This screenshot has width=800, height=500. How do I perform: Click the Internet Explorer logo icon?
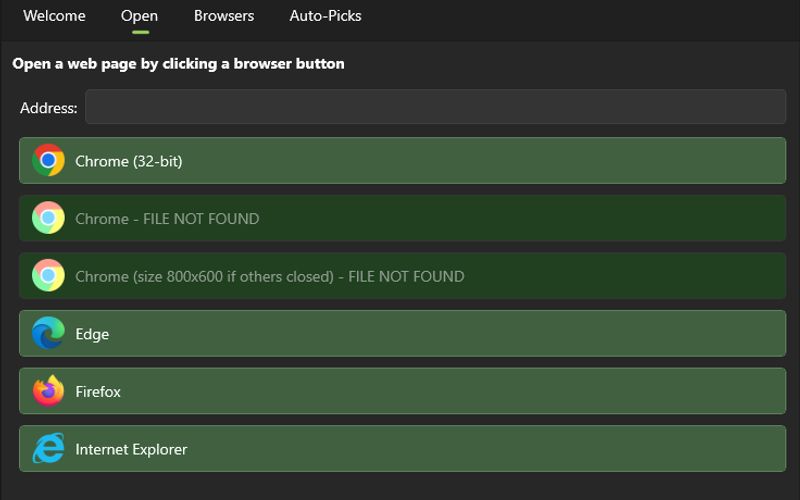click(48, 449)
